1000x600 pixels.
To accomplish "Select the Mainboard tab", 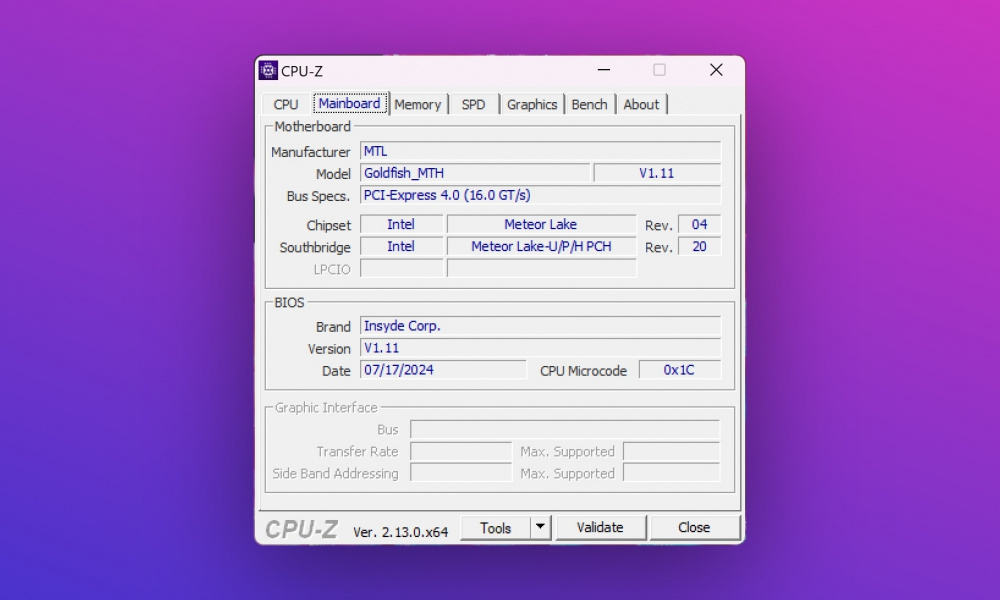I will (x=349, y=104).
